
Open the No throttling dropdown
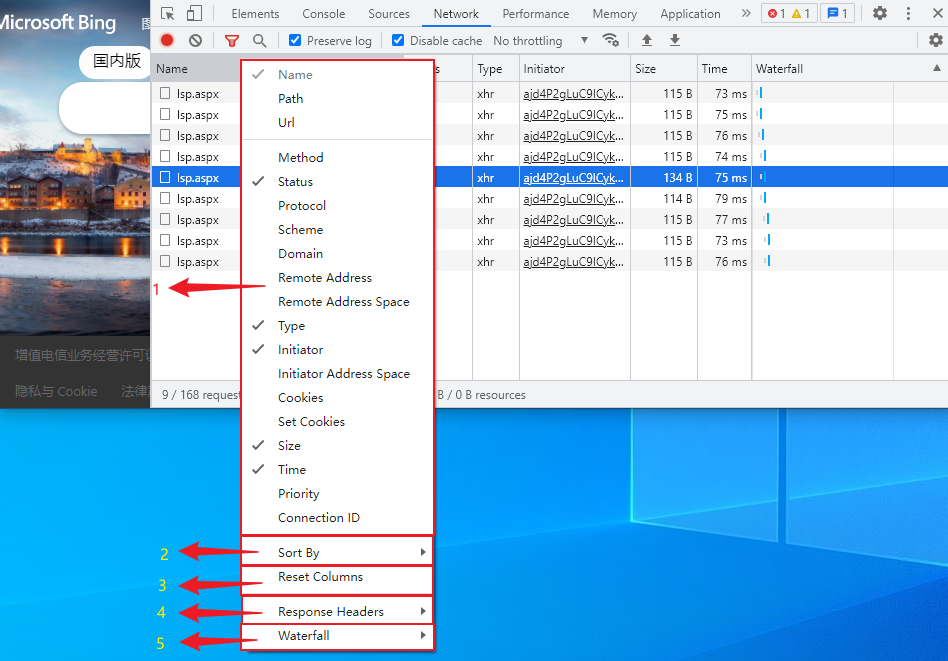click(x=540, y=41)
